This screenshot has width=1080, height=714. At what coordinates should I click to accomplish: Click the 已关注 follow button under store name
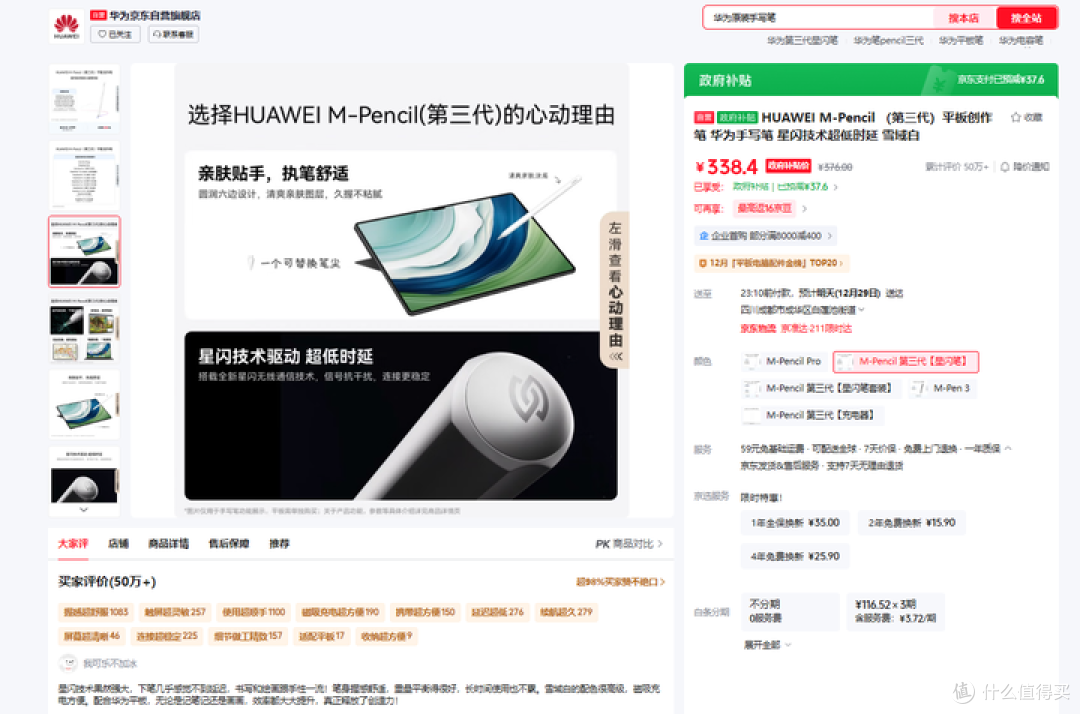pos(115,34)
